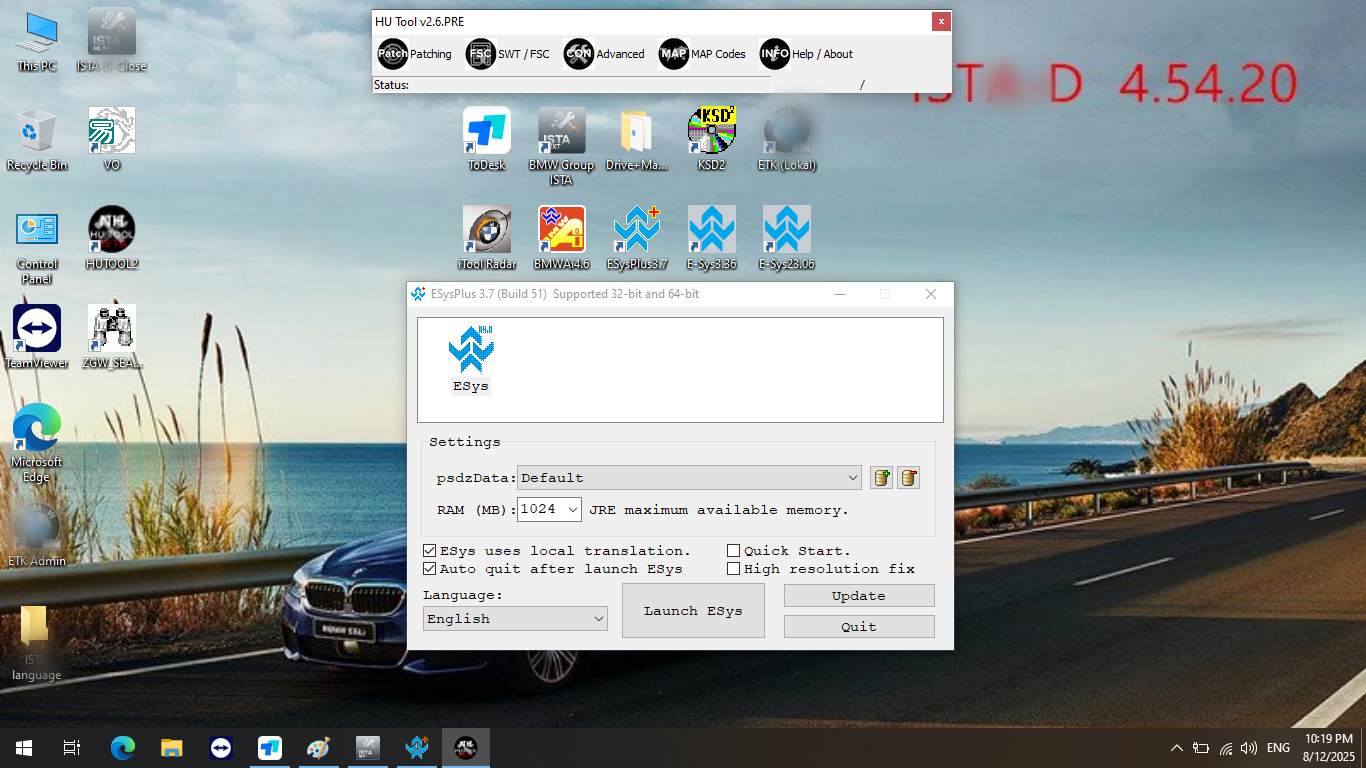Open SWT / FSC in HU Tool
Screen dimensions: 1366x768
click(x=508, y=54)
